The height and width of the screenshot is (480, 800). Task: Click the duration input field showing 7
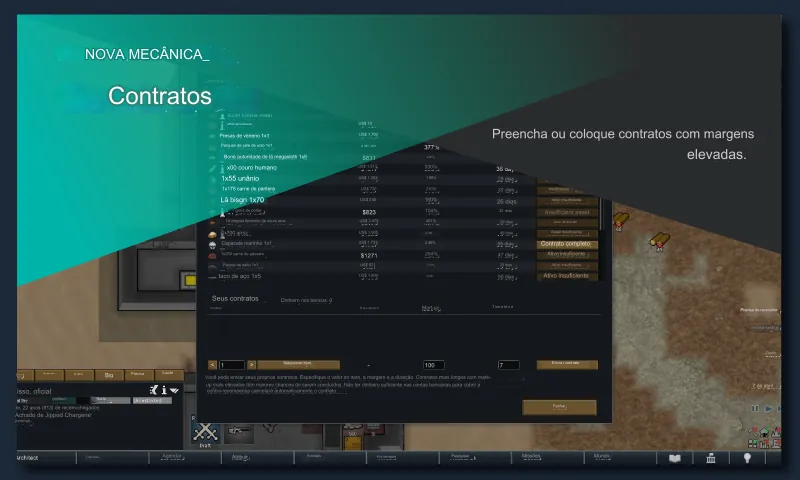click(x=508, y=365)
